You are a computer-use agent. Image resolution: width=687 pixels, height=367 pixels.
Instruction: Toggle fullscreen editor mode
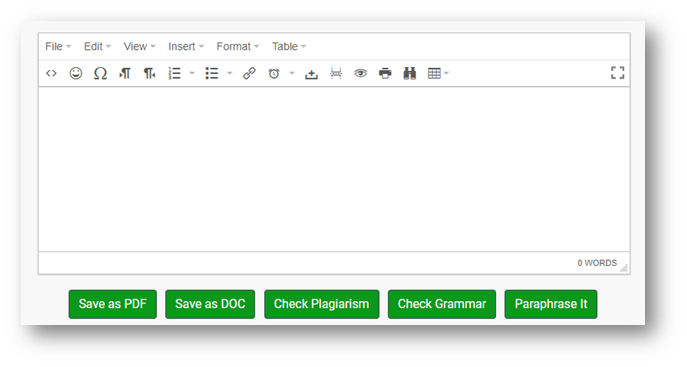617,73
